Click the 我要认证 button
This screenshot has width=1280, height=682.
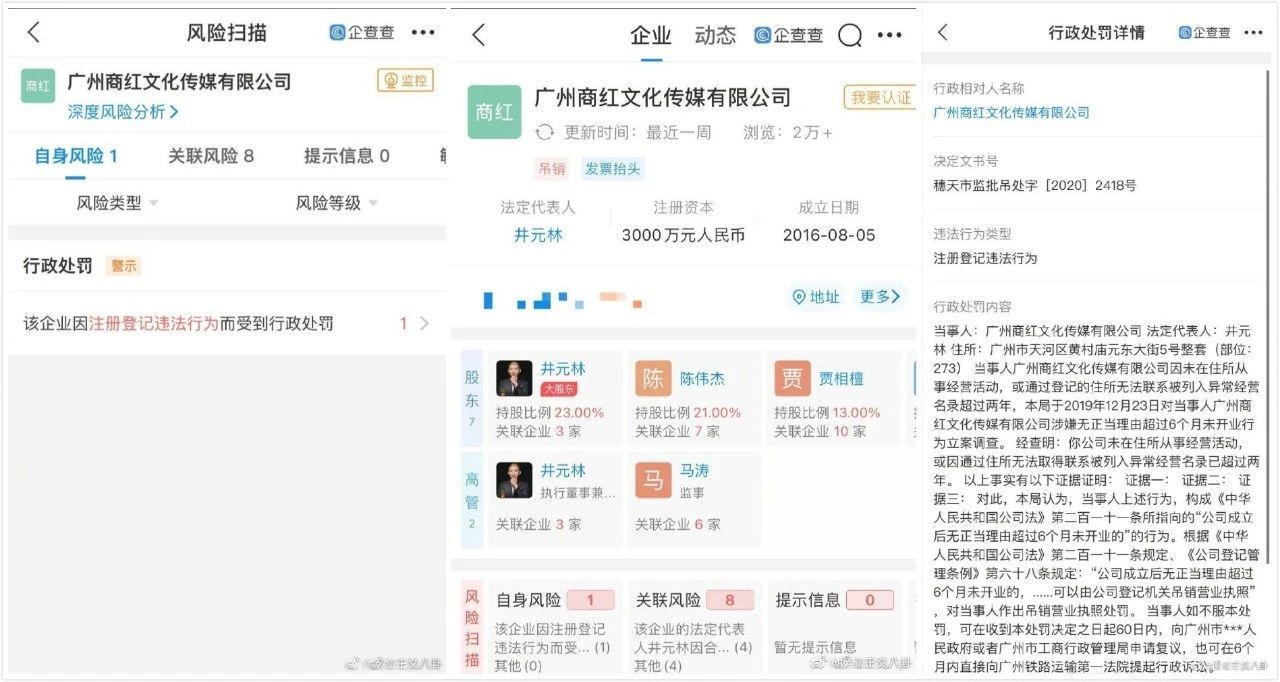pos(880,97)
